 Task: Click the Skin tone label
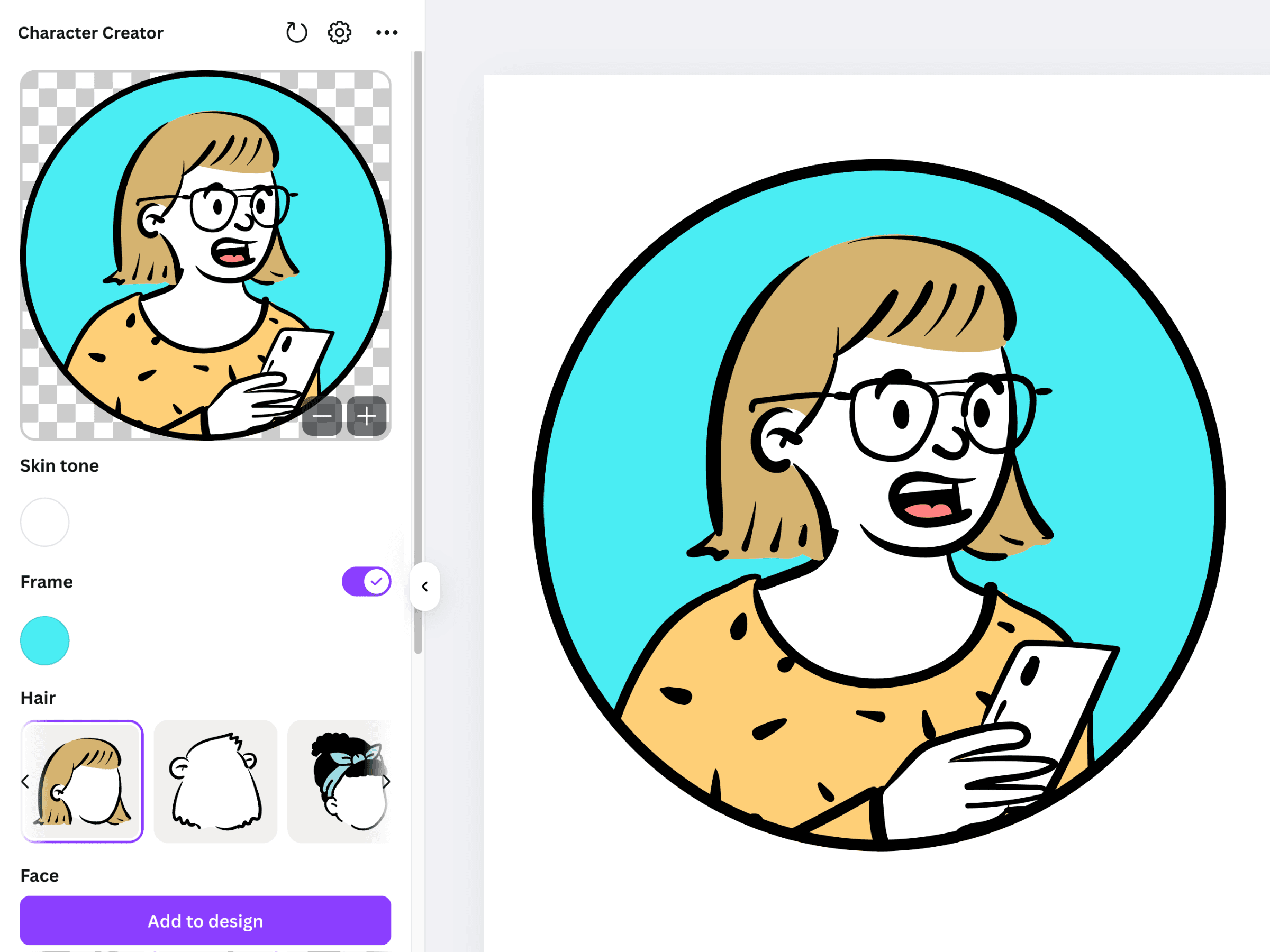tap(60, 465)
